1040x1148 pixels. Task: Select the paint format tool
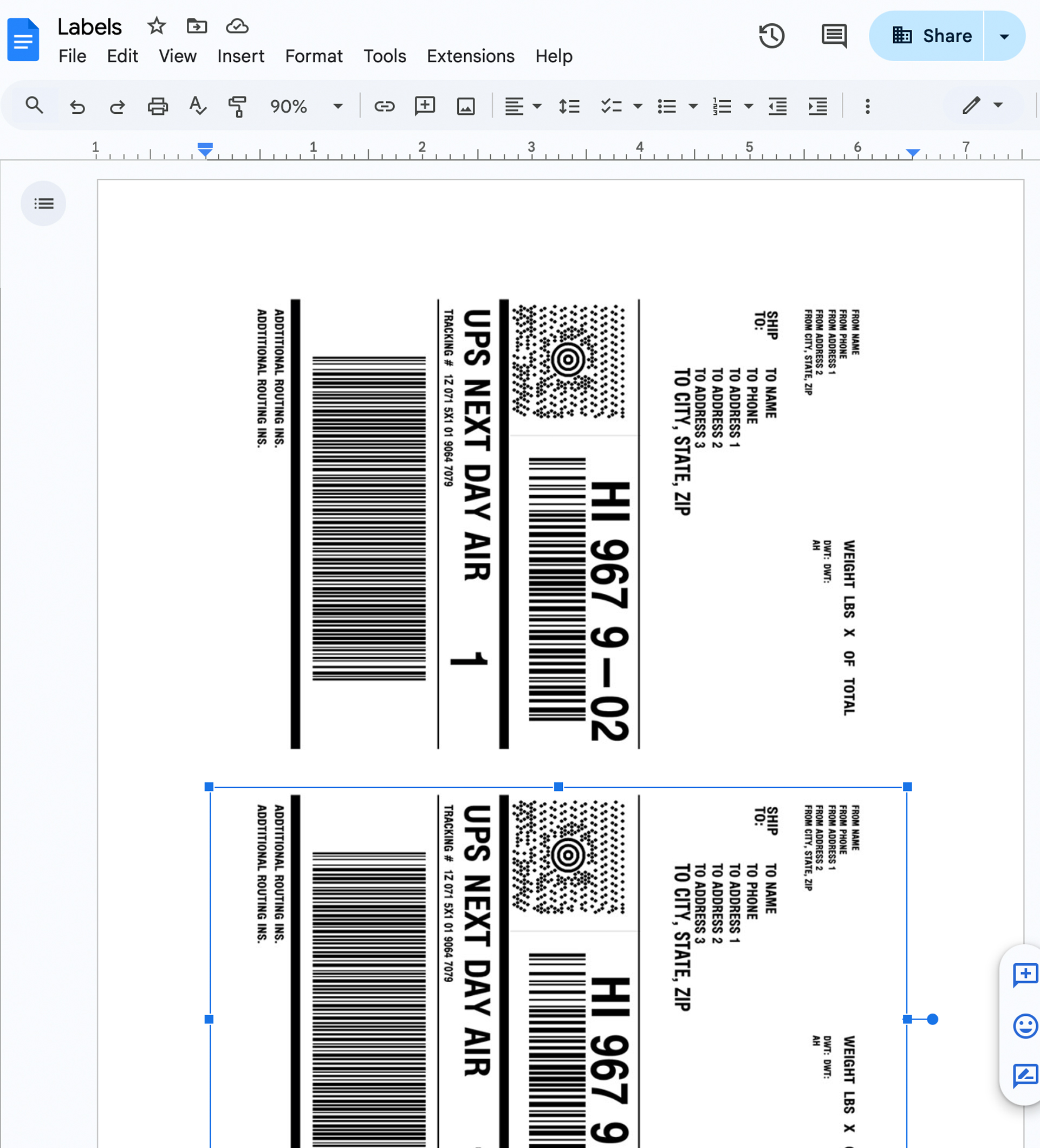tap(237, 107)
